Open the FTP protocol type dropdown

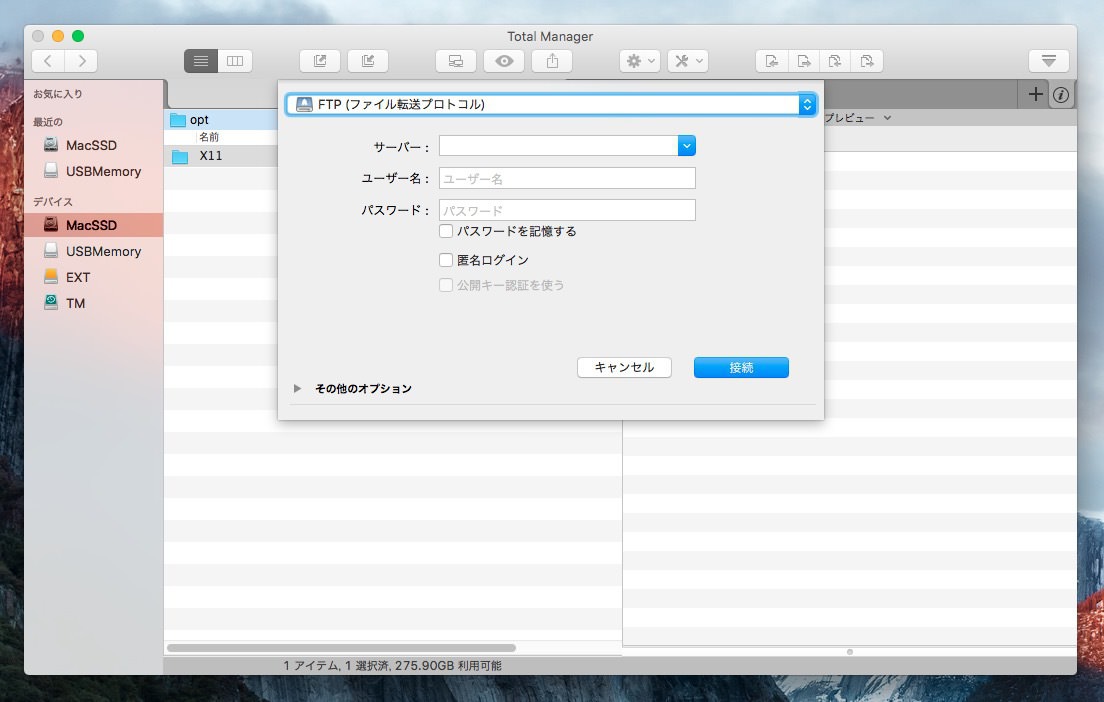(551, 104)
